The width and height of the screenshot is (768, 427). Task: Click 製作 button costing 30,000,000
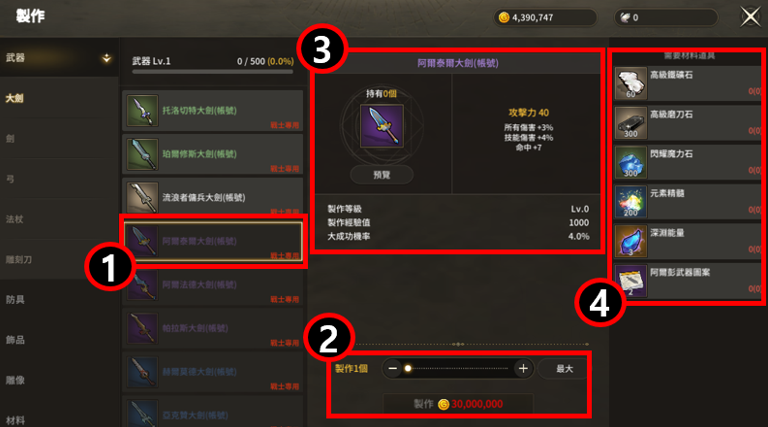[x=457, y=404]
